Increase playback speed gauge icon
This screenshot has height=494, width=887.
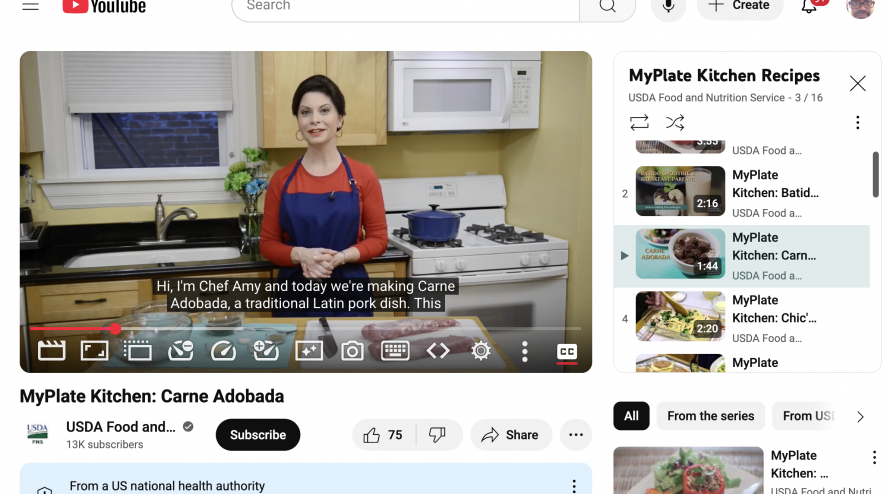point(266,351)
